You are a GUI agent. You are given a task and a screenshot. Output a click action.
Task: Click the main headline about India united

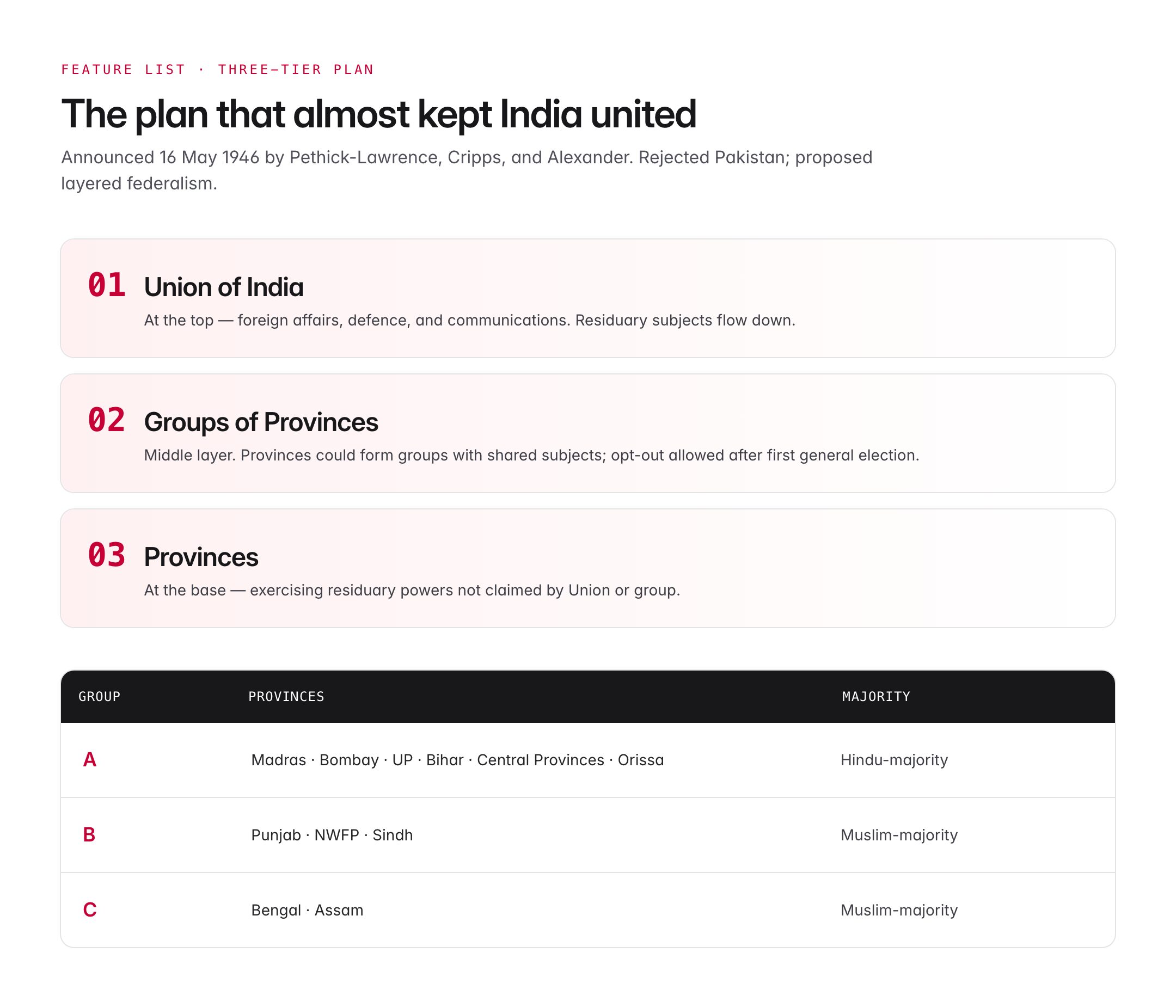(x=378, y=114)
